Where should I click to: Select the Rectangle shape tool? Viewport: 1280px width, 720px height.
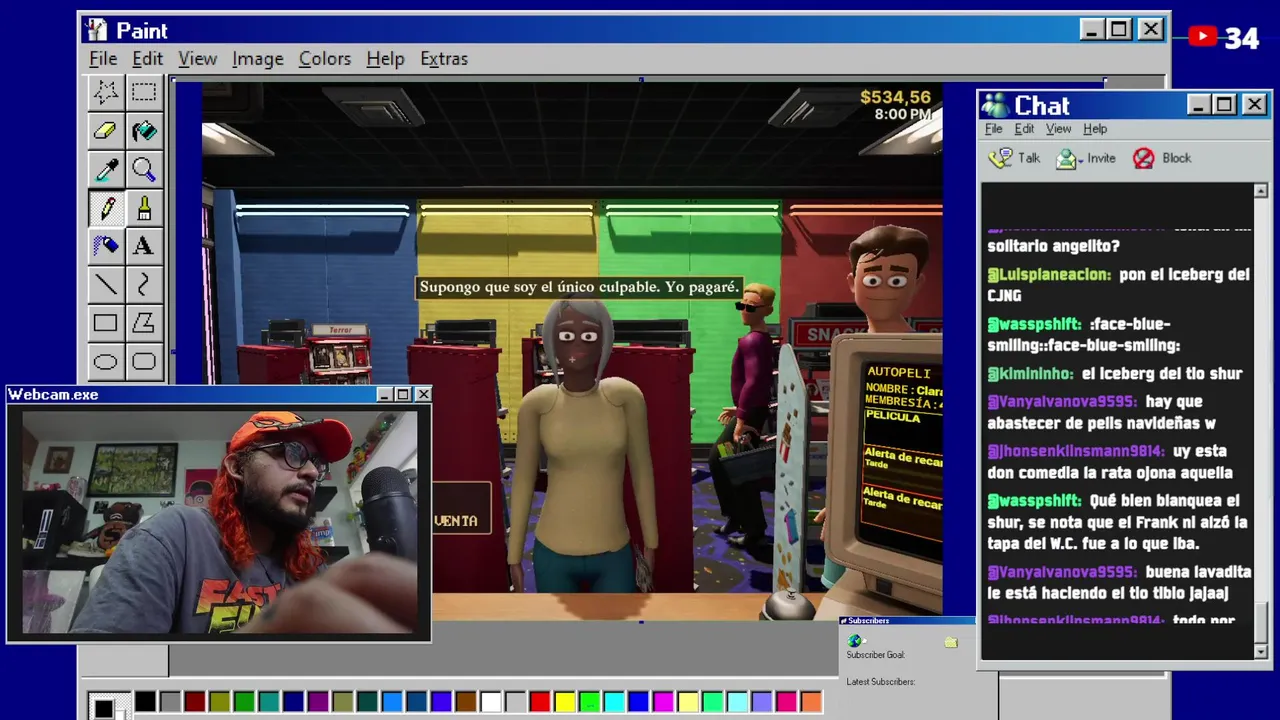click(x=106, y=323)
